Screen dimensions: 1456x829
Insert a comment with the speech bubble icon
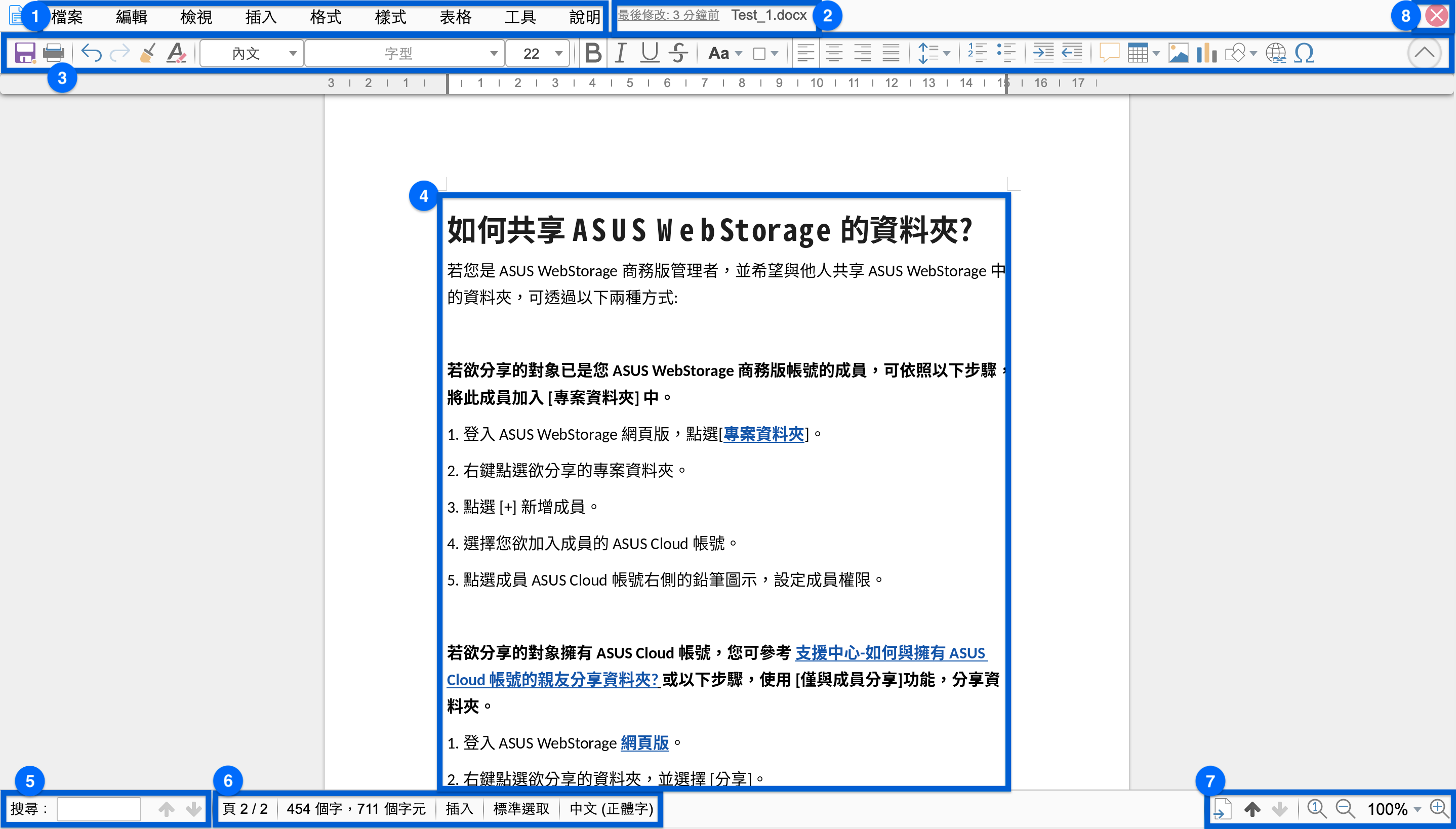click(x=1109, y=53)
